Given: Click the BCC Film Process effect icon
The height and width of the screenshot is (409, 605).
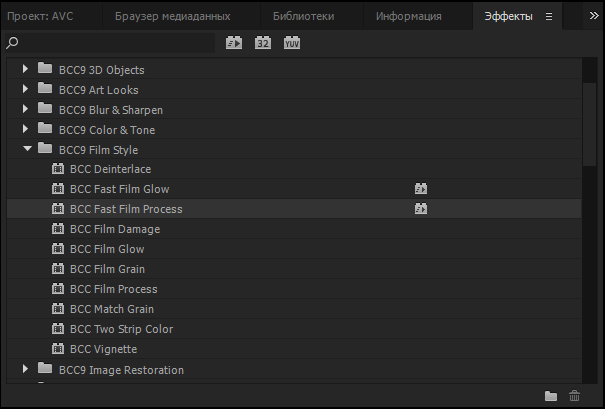Looking at the screenshot, I should [x=58, y=289].
